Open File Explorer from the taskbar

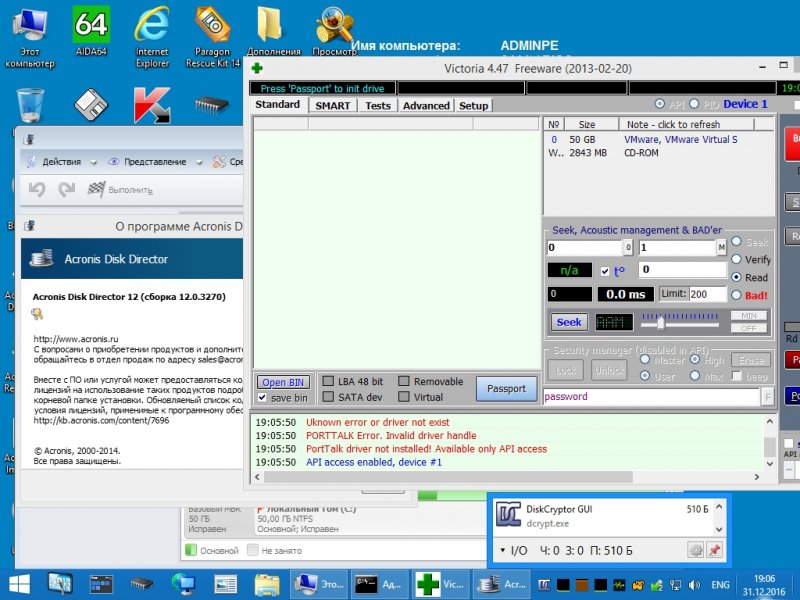point(267,584)
